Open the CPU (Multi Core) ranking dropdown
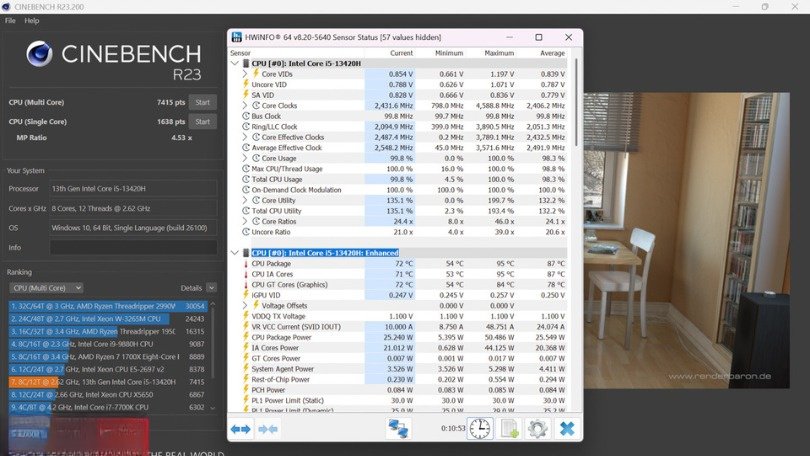This screenshot has height=456, width=810. click(x=46, y=288)
